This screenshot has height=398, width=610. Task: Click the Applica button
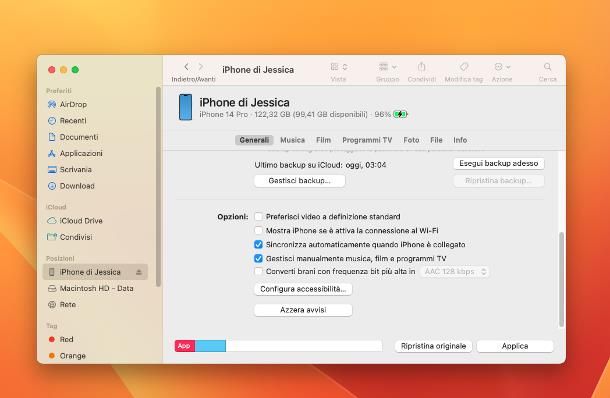click(515, 346)
